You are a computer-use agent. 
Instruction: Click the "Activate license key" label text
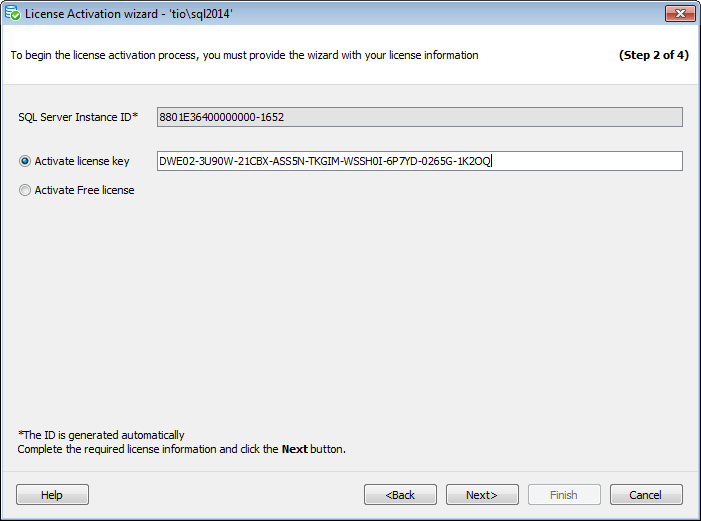coord(82,161)
